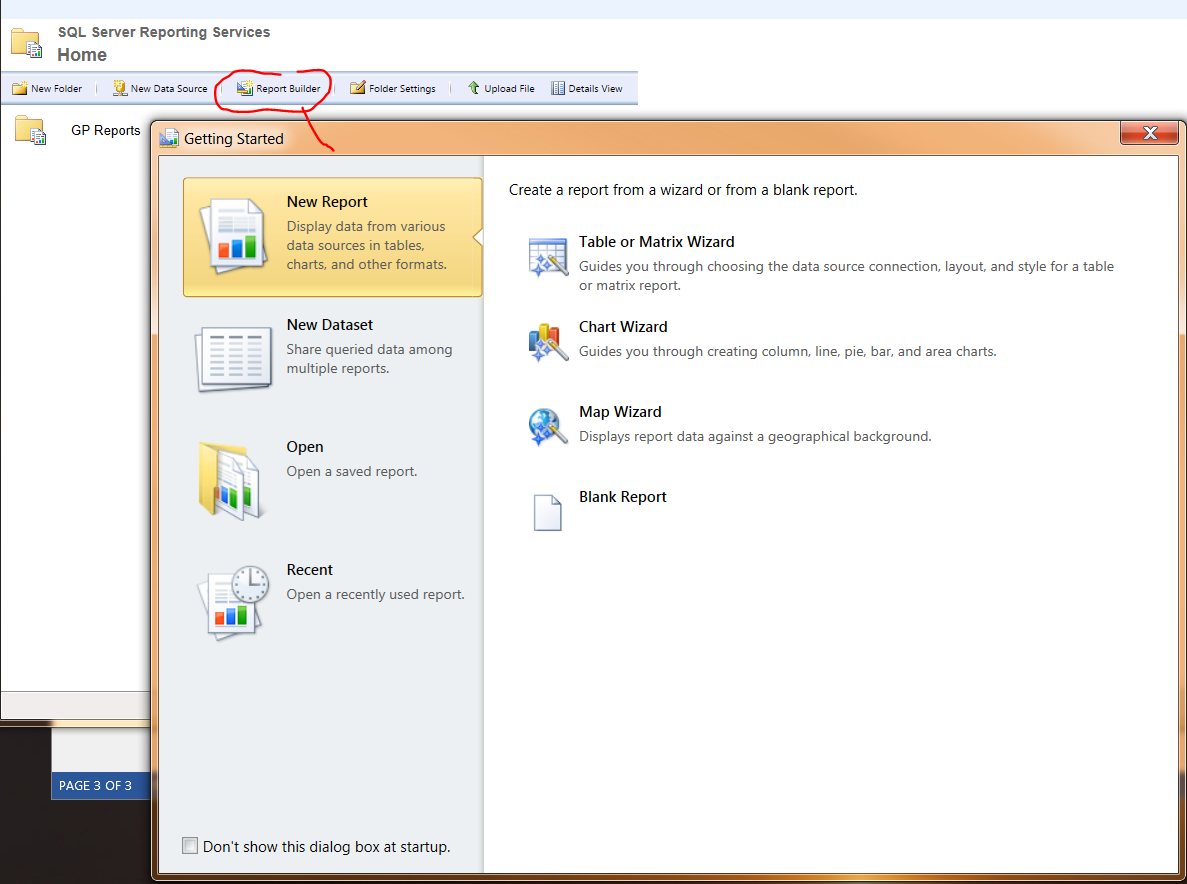Click the Report Builder label
Viewport: 1187px width, 884px height.
pyautogui.click(x=288, y=89)
